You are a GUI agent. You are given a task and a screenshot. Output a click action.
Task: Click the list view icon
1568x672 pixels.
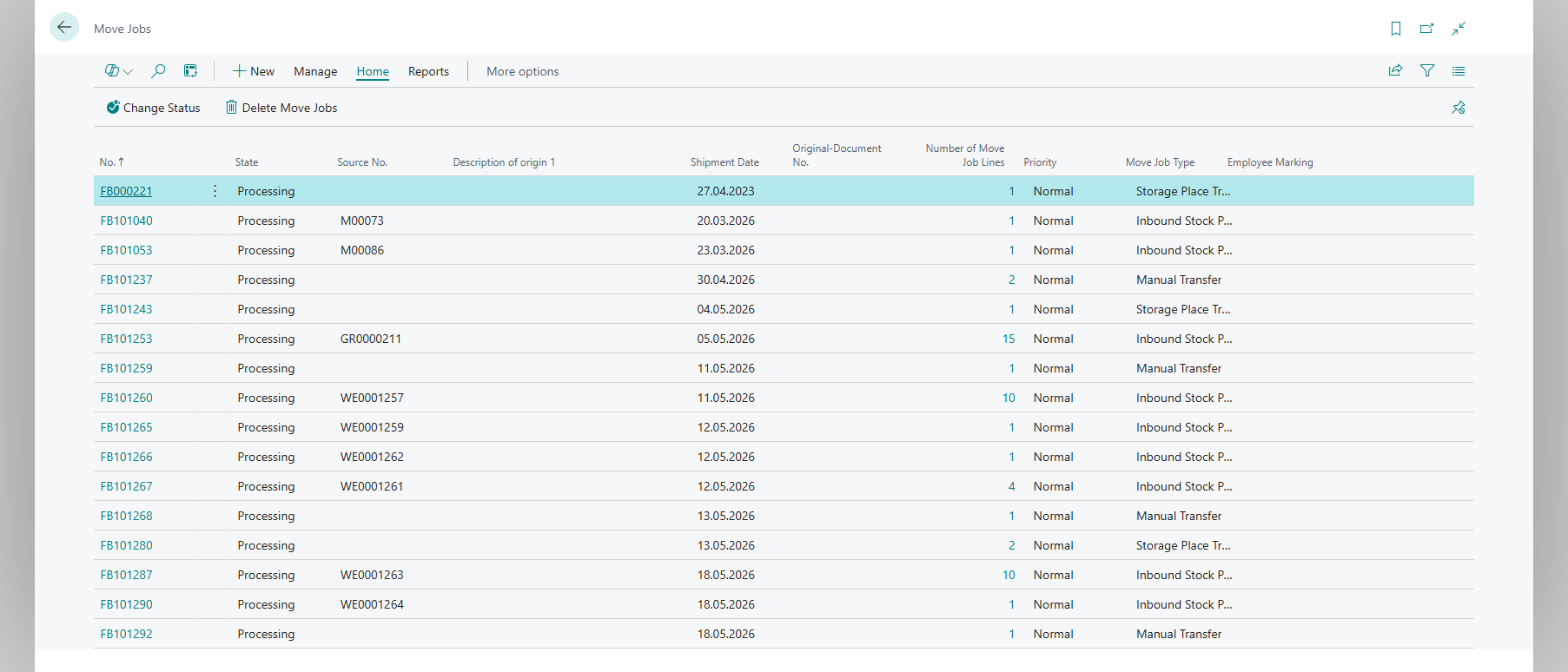coord(1459,71)
